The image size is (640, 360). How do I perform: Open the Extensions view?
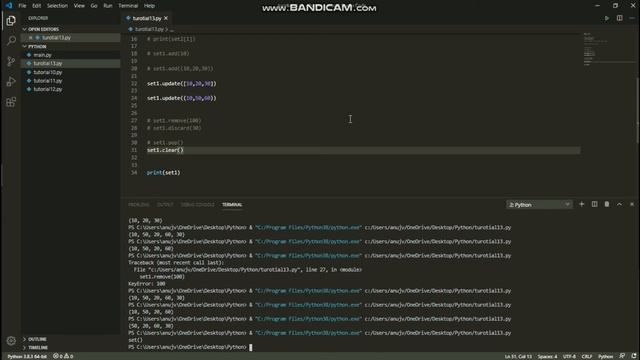(11, 102)
